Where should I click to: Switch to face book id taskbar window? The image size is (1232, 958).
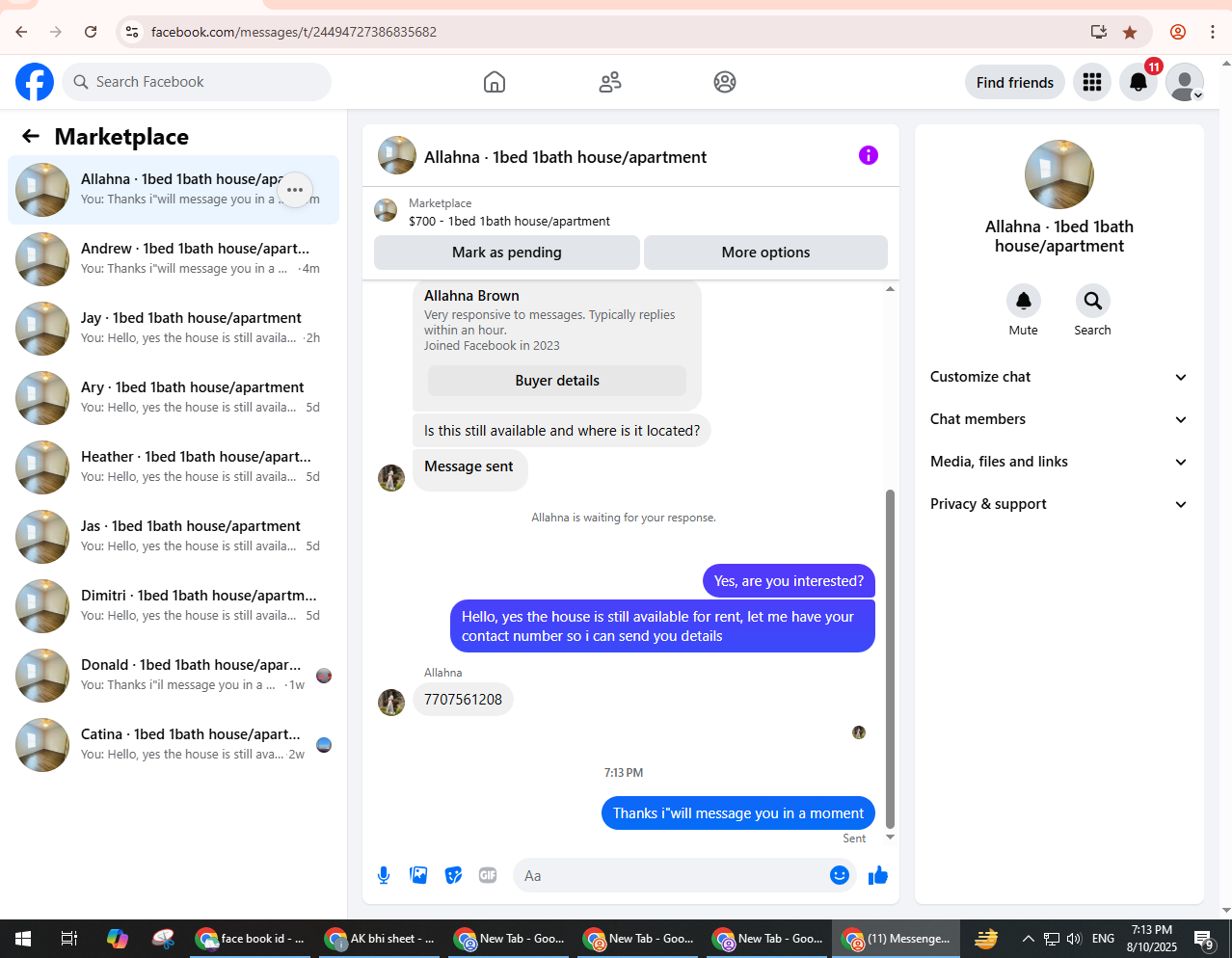(250, 938)
